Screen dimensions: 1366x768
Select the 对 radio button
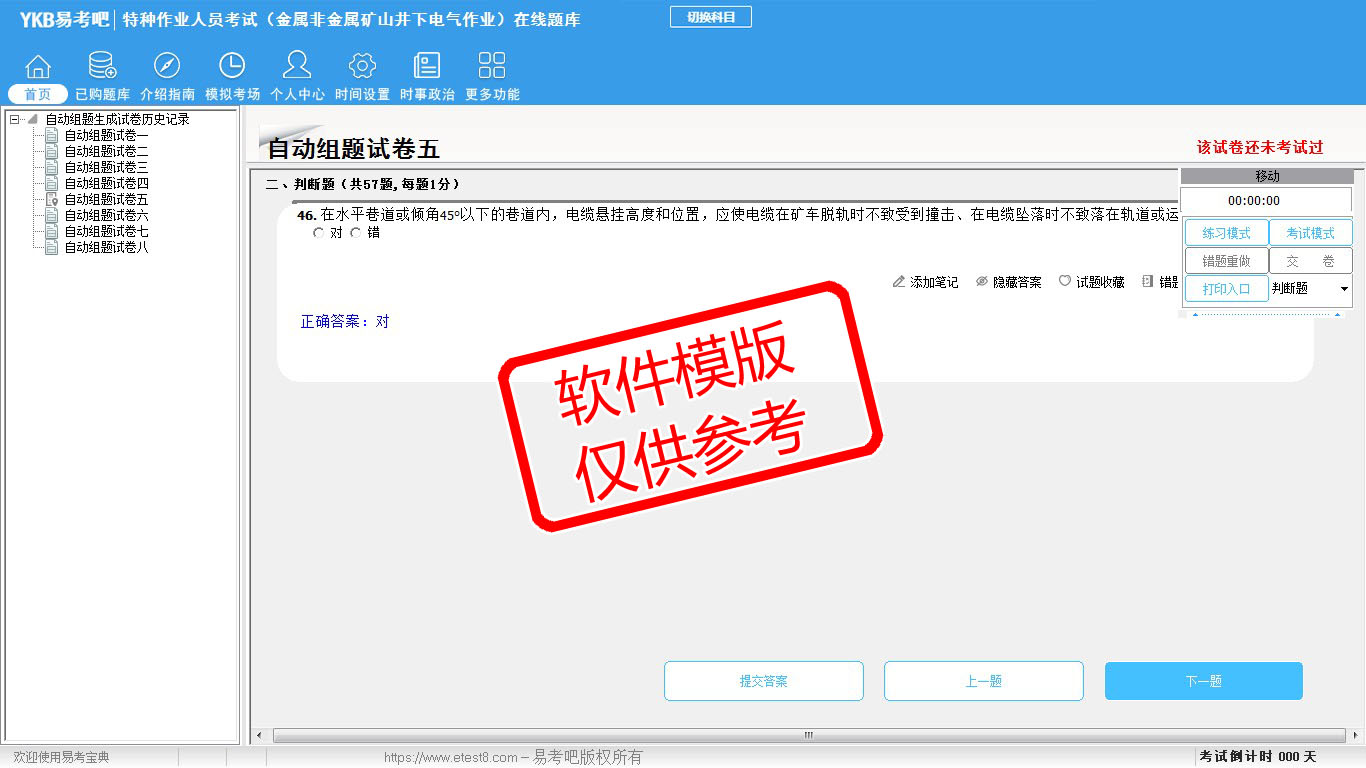pos(319,233)
